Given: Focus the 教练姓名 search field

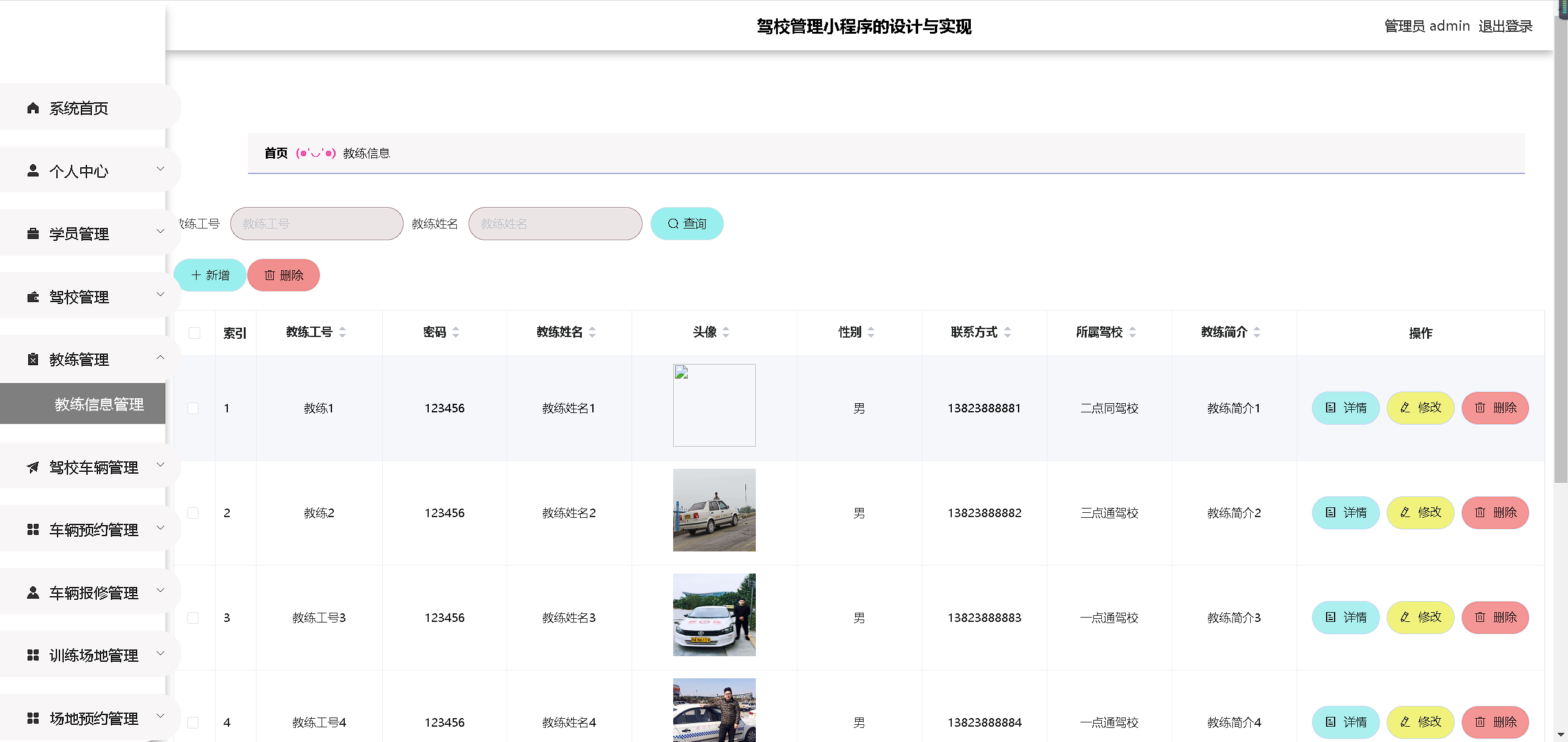Looking at the screenshot, I should [555, 224].
